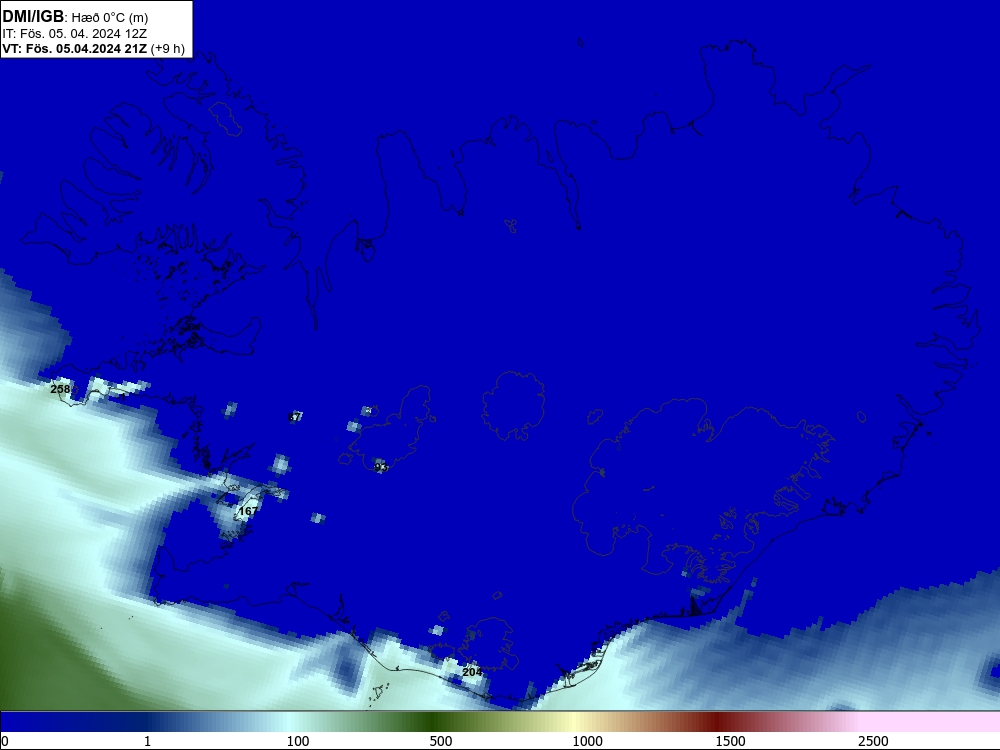Screen dimensions: 1000x750
Task: Click the VT valid time line
Action: pyautogui.click(x=94, y=48)
